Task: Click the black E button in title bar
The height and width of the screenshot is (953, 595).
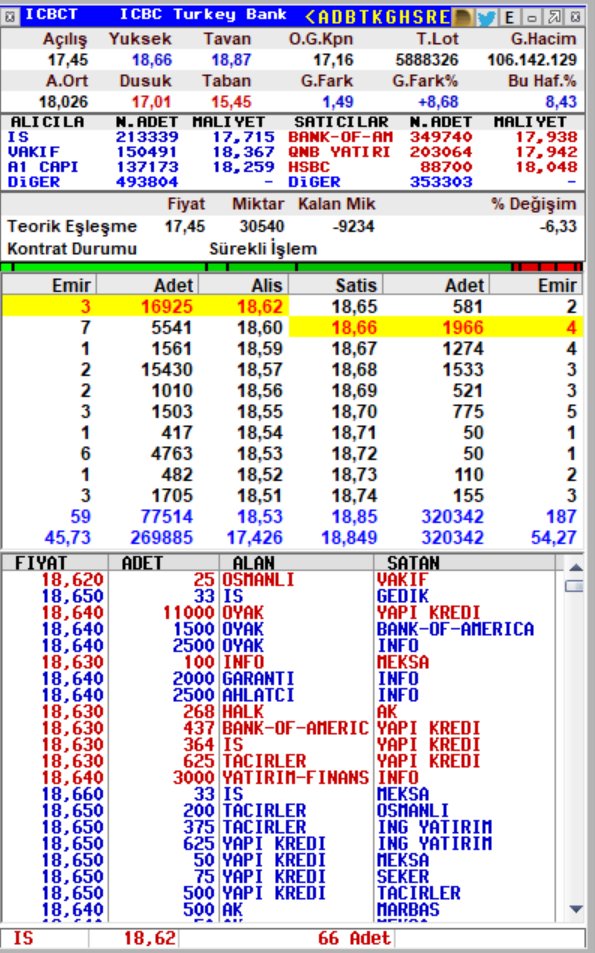Action: [510, 17]
